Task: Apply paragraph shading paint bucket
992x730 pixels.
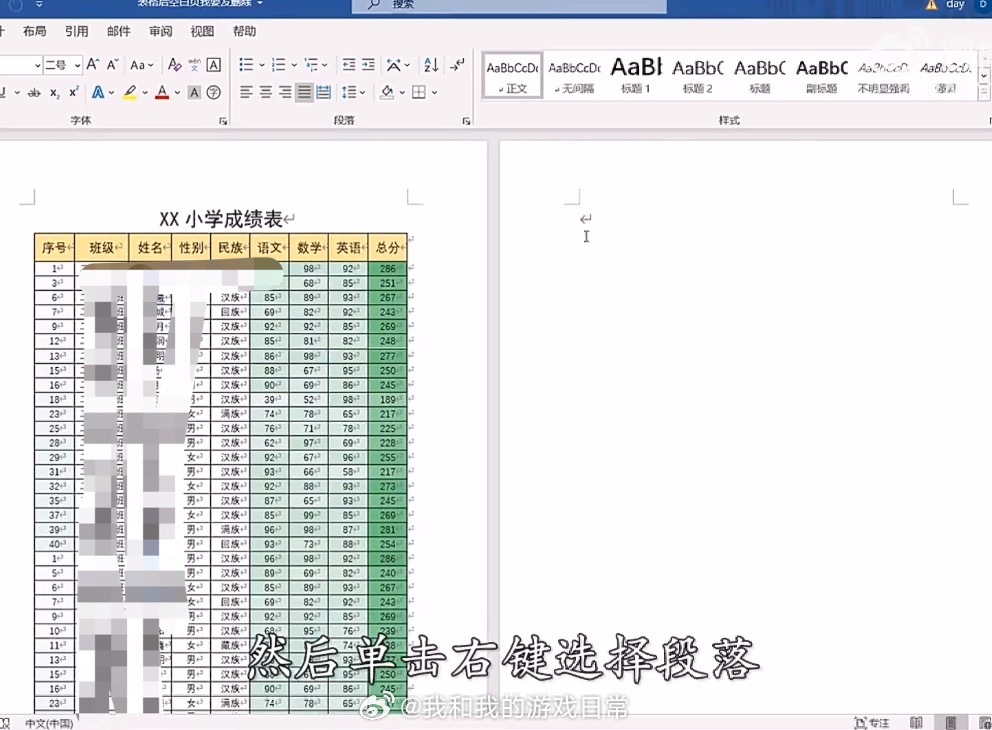Action: point(387,92)
